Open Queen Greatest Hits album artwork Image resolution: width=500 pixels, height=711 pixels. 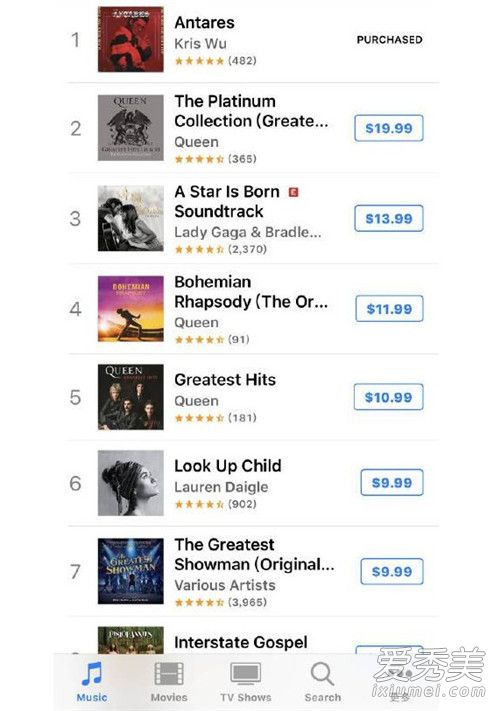tap(131, 397)
